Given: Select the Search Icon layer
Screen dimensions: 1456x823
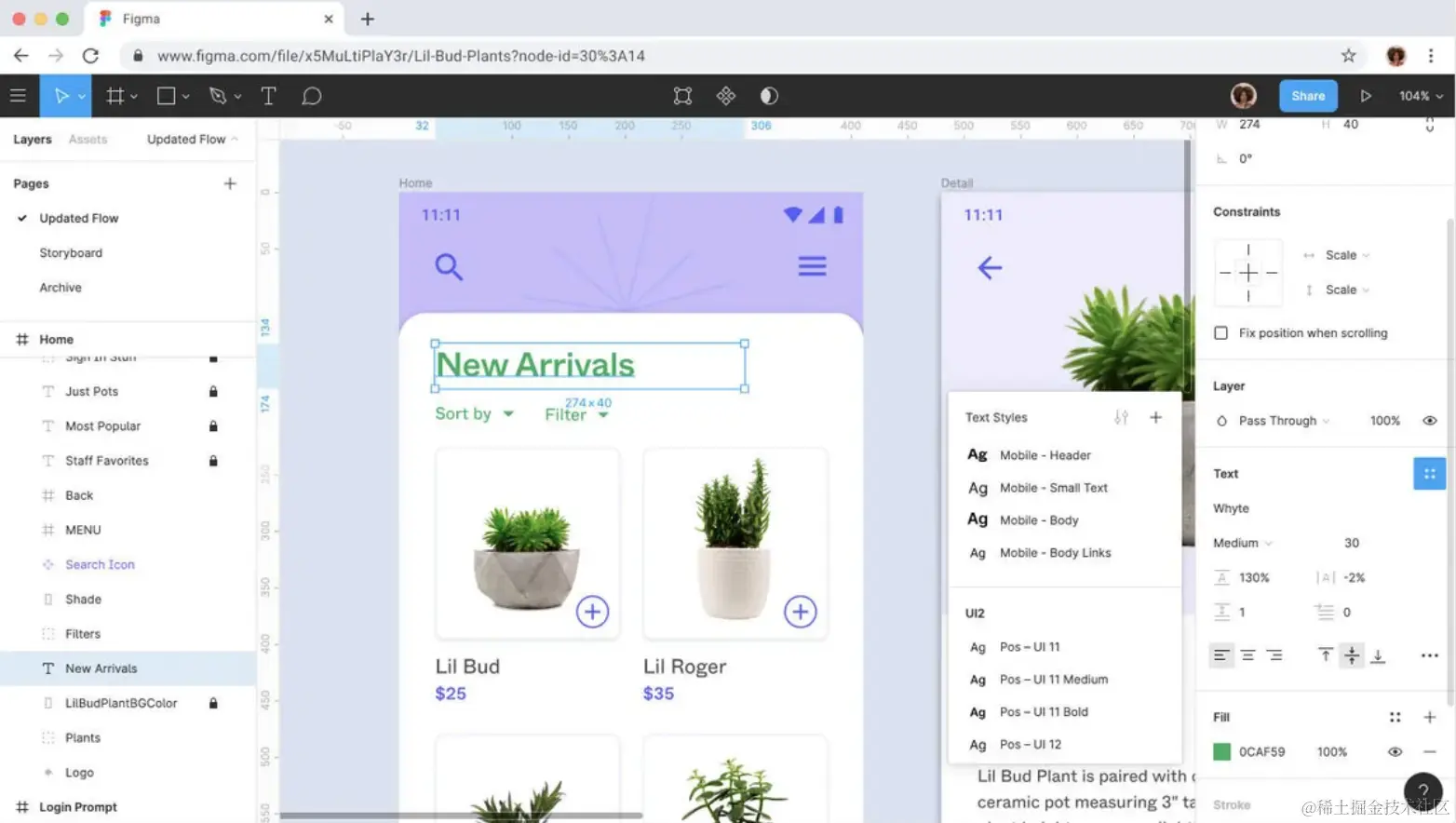Looking at the screenshot, I should coord(100,564).
